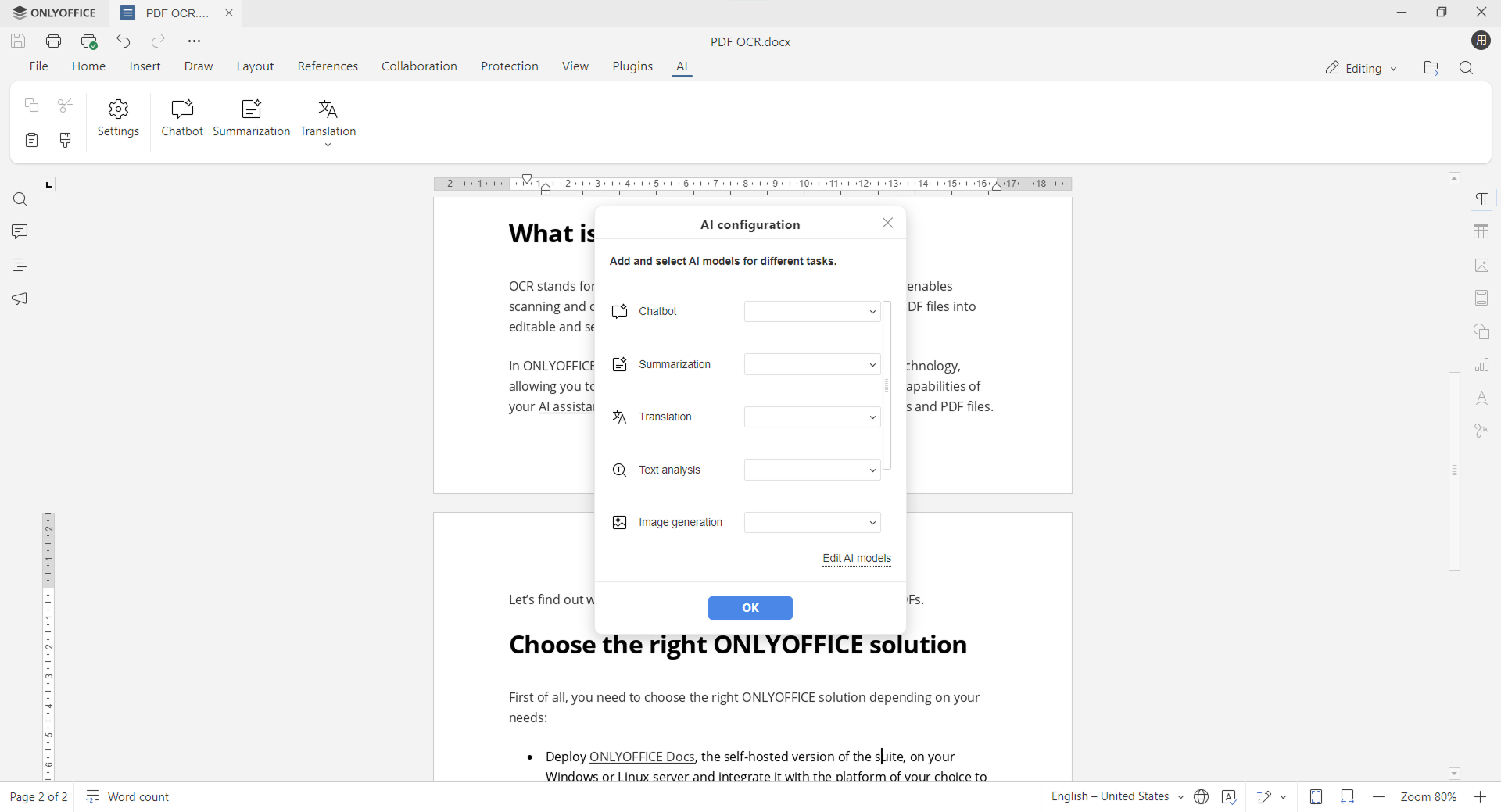The height and width of the screenshot is (812, 1501).
Task: Run Summarization from the ribbon
Action: pyautogui.click(x=252, y=119)
